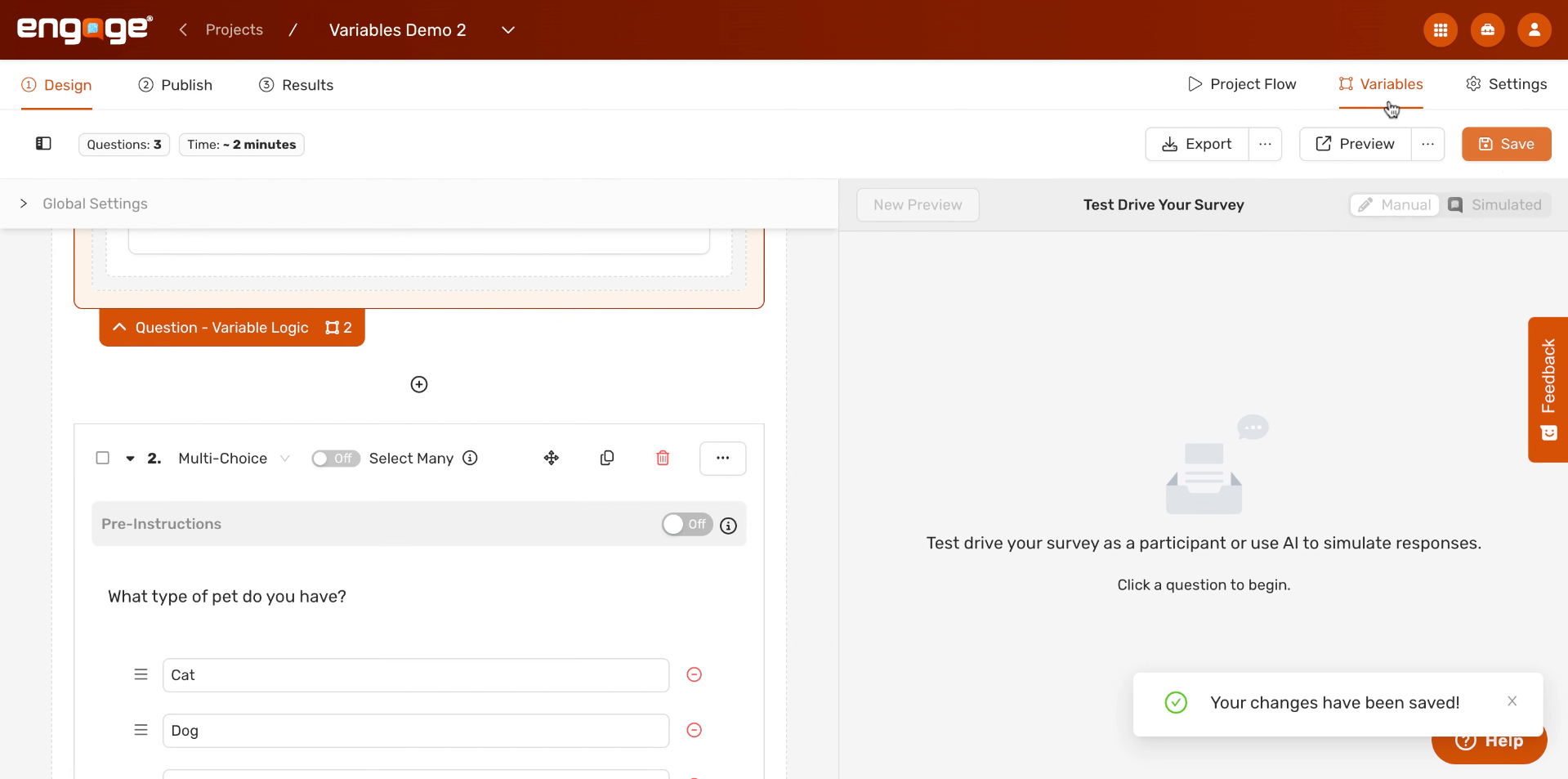Open the Variables tab
Viewport: 1568px width, 779px height.
[x=1381, y=84]
